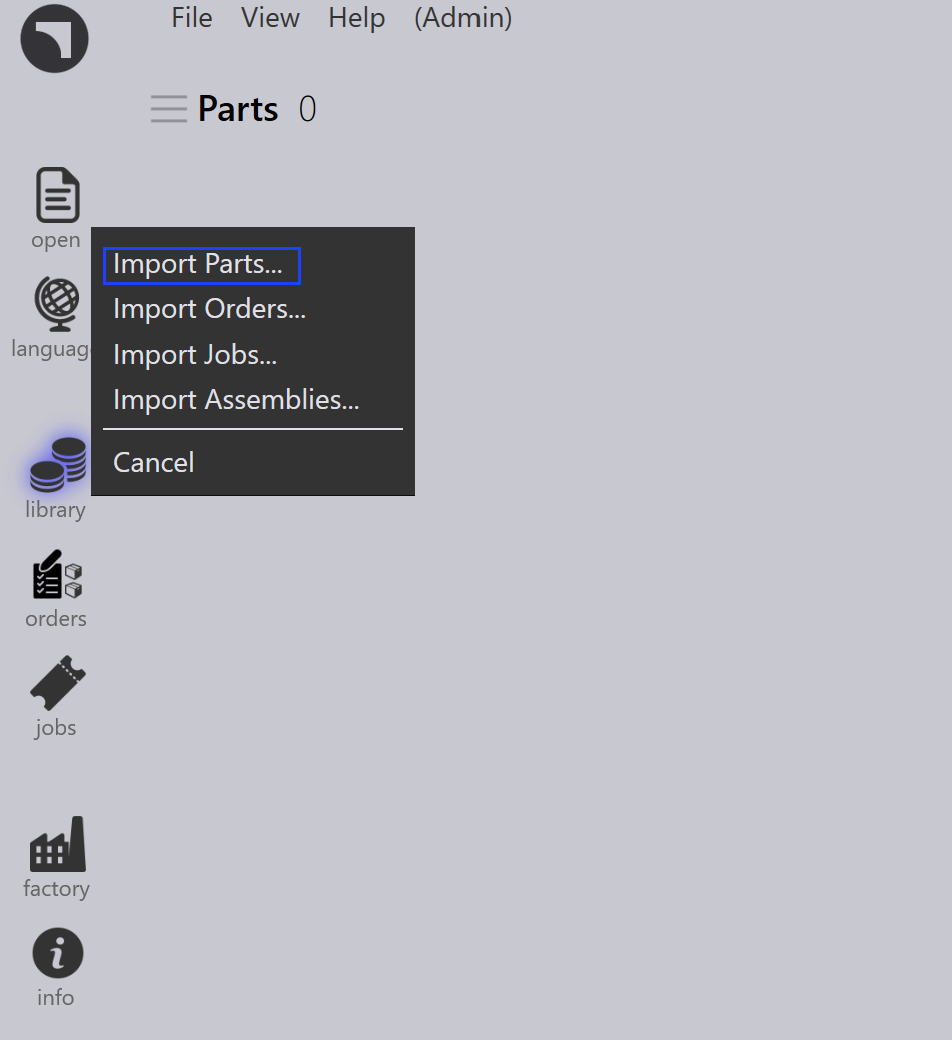
Task: Click the round app logo icon
Action: click(54, 38)
